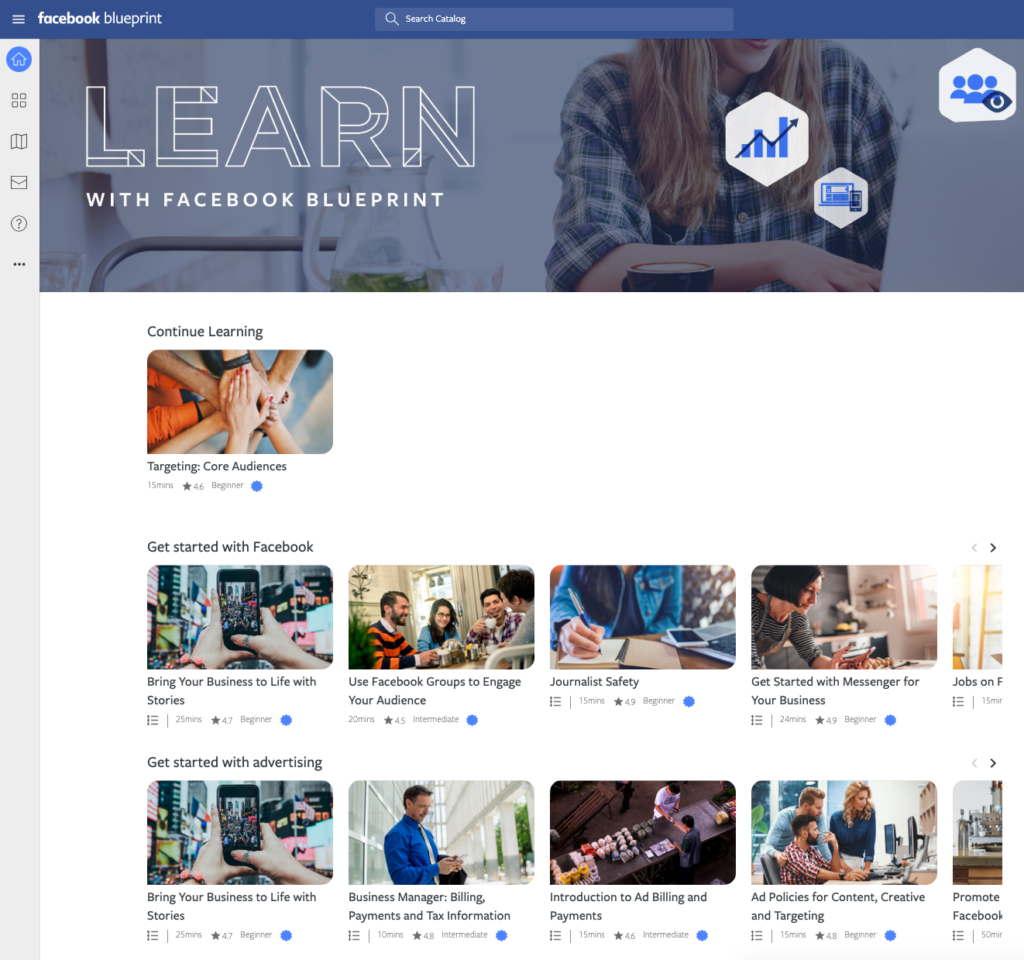Click blue badge under Targeting: Core Audiences

[x=257, y=486]
